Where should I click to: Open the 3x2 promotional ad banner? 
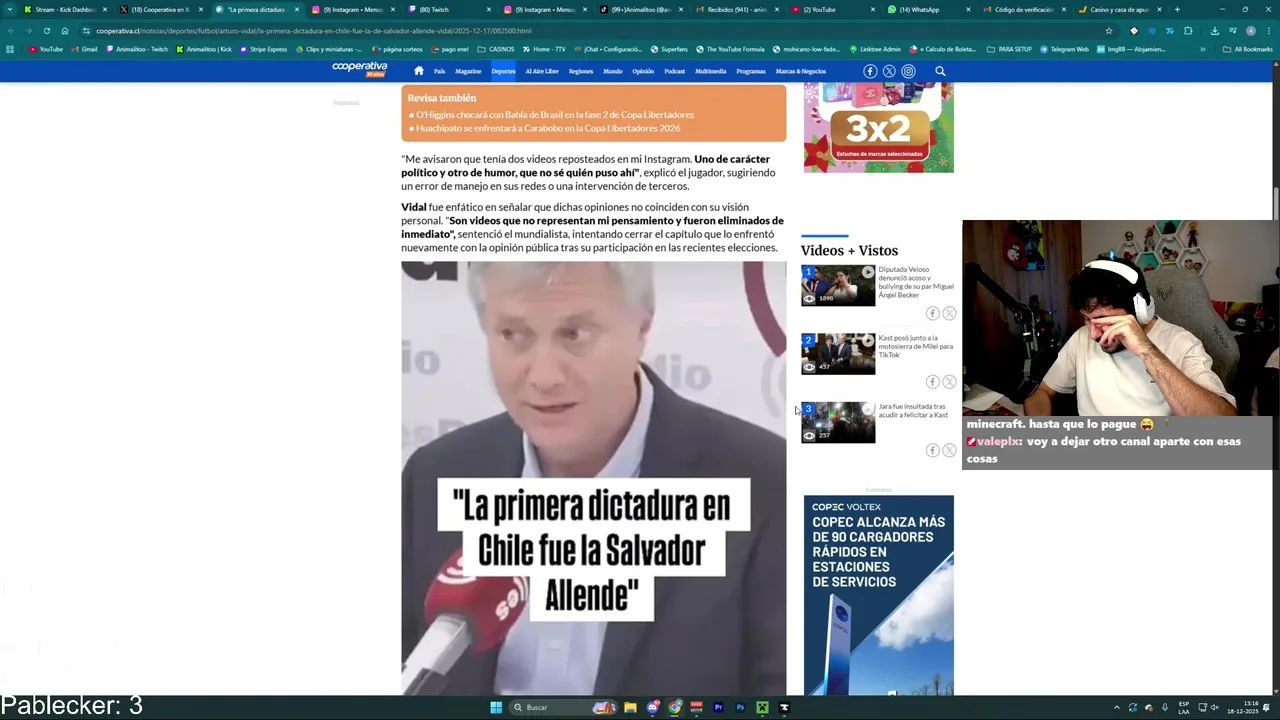[x=879, y=128]
